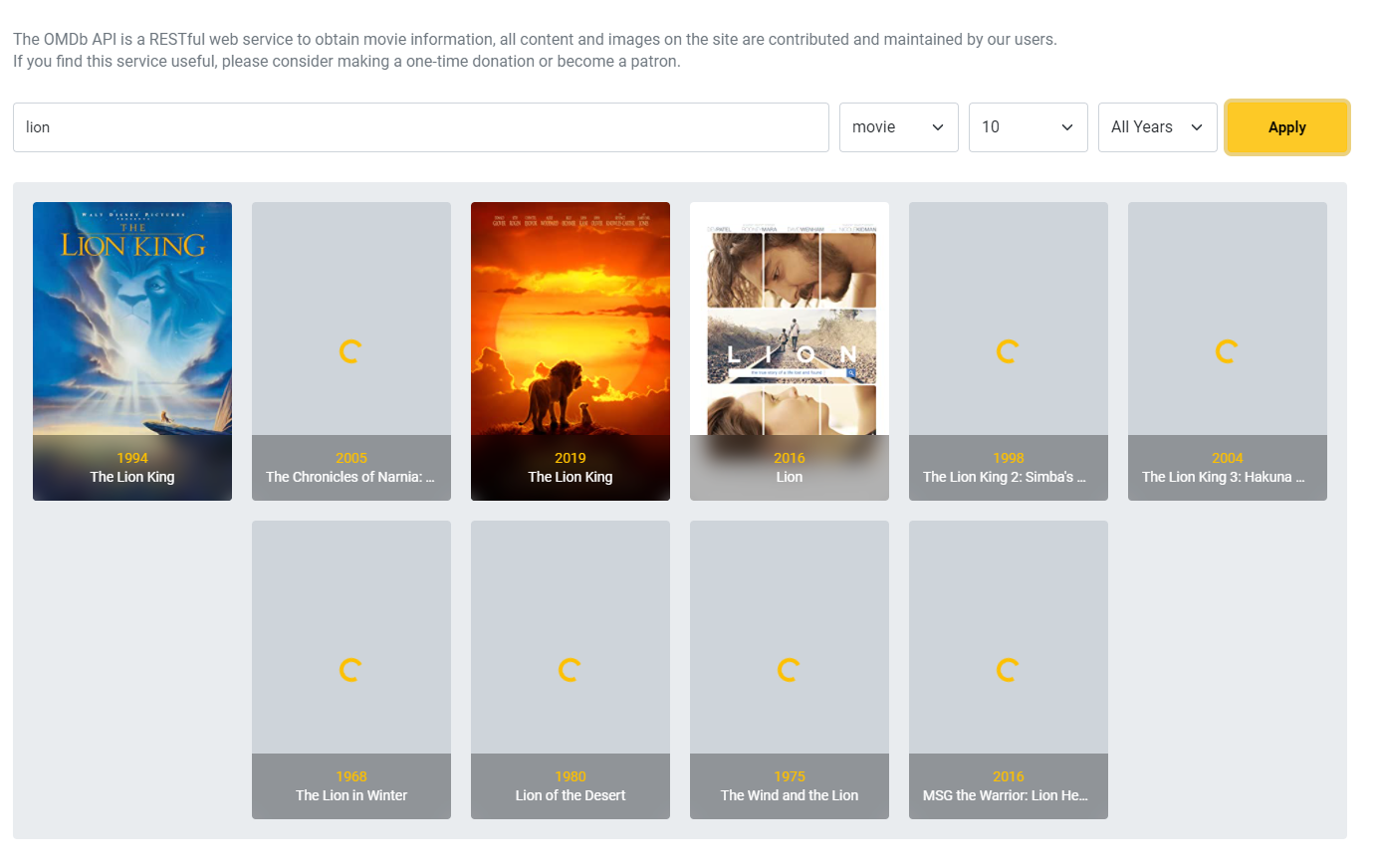1377x868 pixels.
Task: Click the year 2005 label
Action: (x=351, y=458)
